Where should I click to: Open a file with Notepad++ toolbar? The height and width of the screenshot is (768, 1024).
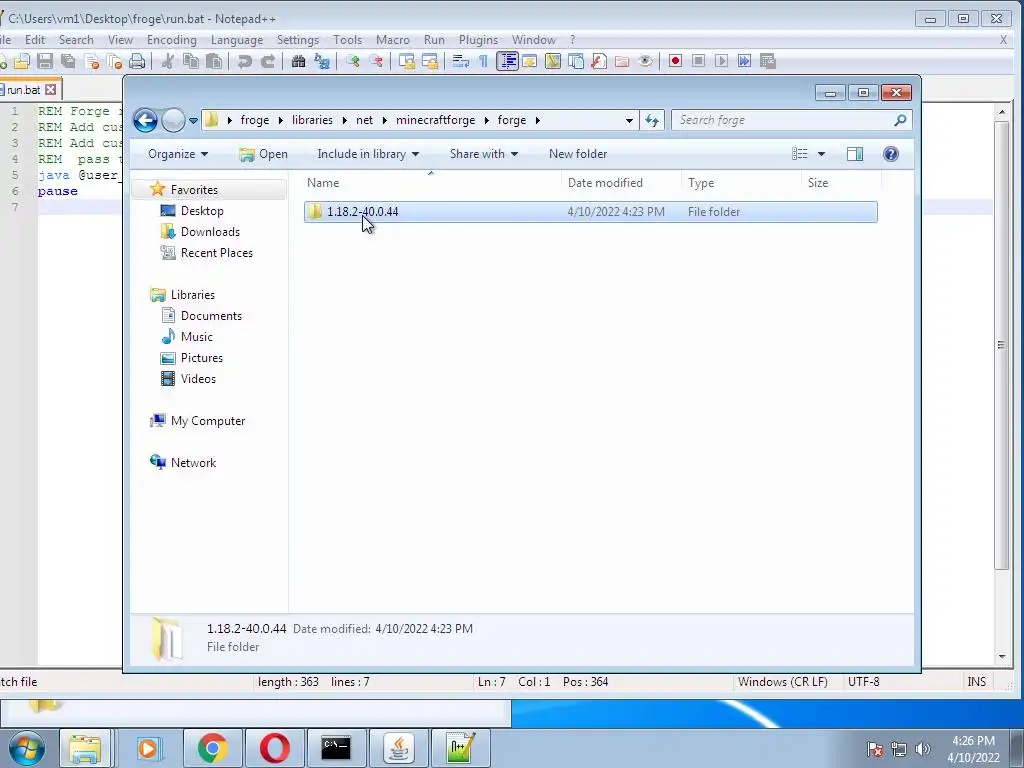[22, 61]
